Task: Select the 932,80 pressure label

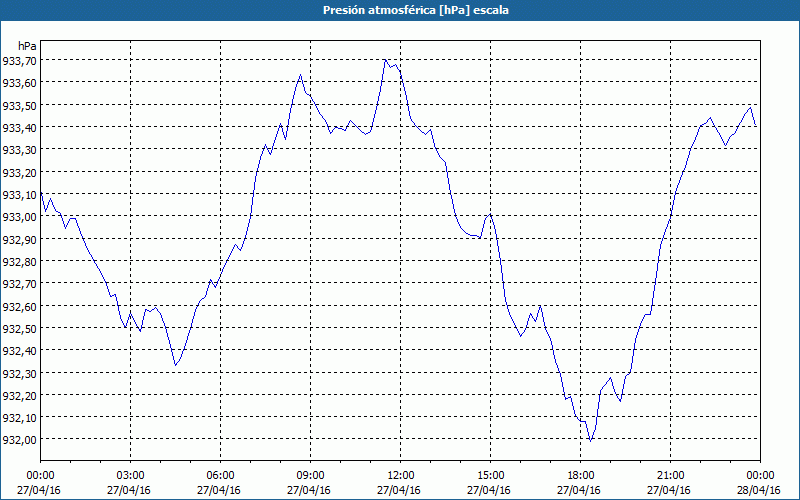Action: (x=19, y=261)
